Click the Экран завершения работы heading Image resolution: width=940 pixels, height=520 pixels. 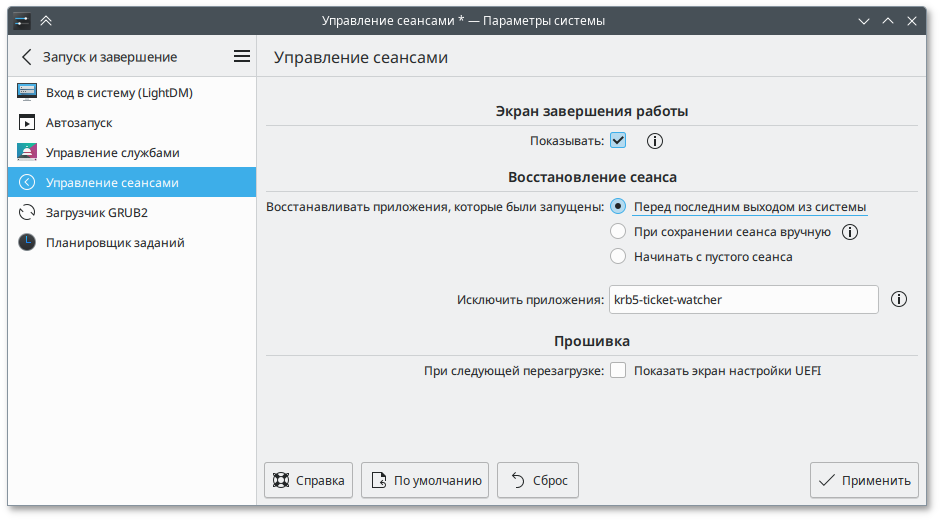(592, 111)
